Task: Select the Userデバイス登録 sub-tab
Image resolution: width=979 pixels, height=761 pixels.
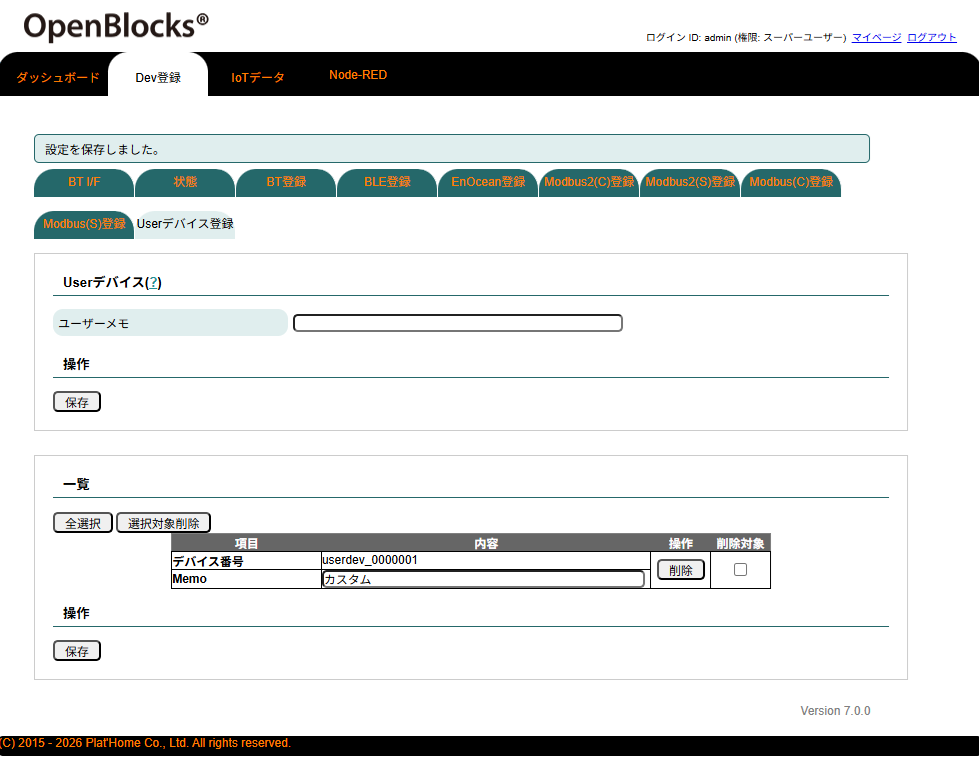Action: pyautogui.click(x=185, y=224)
